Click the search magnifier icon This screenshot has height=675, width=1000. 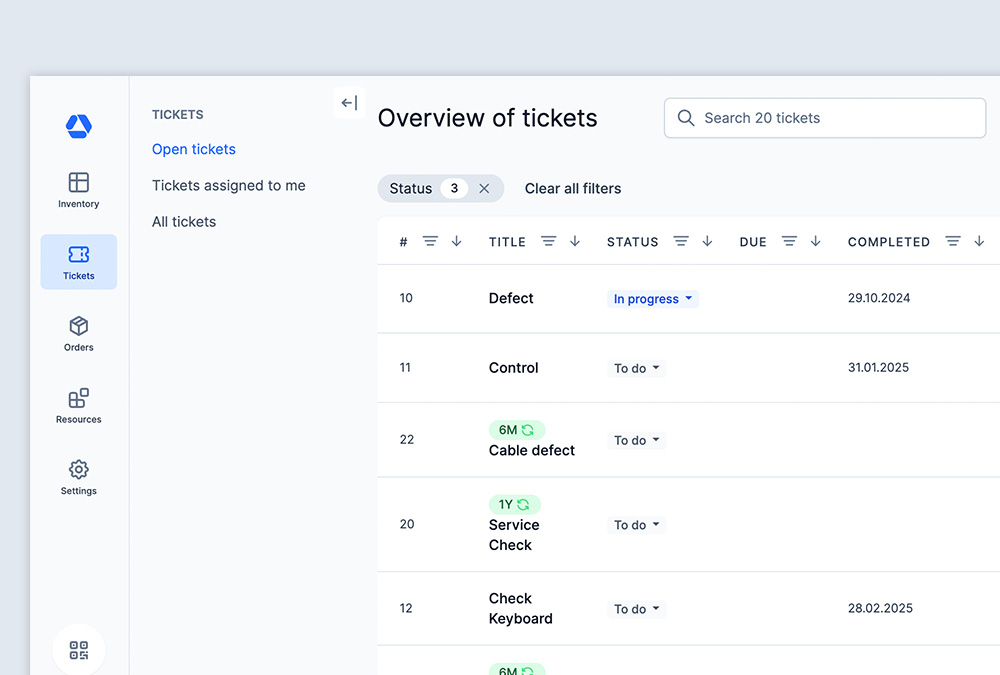[x=686, y=118]
